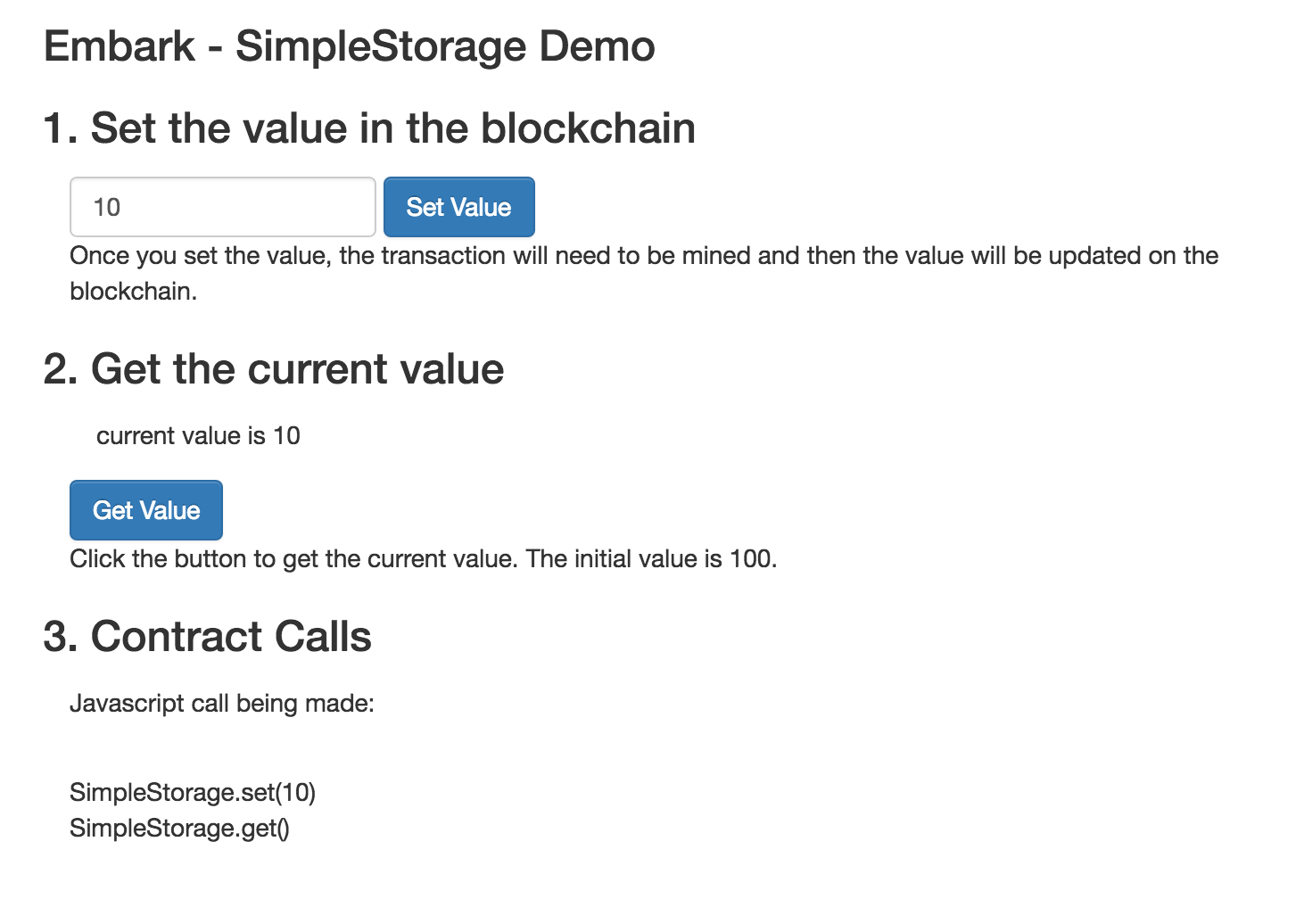
Task: Click the SimpleStorage.set(10) log line
Action: tap(193, 792)
